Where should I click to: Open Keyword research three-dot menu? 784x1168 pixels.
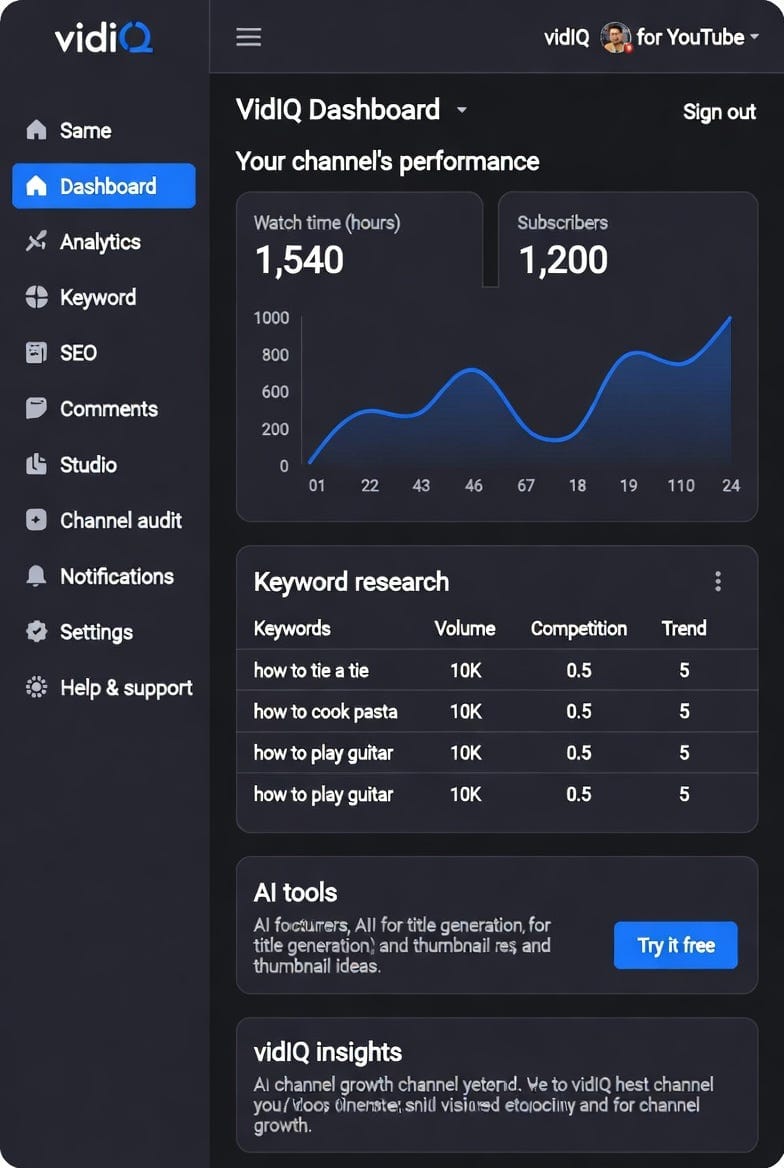click(x=718, y=581)
